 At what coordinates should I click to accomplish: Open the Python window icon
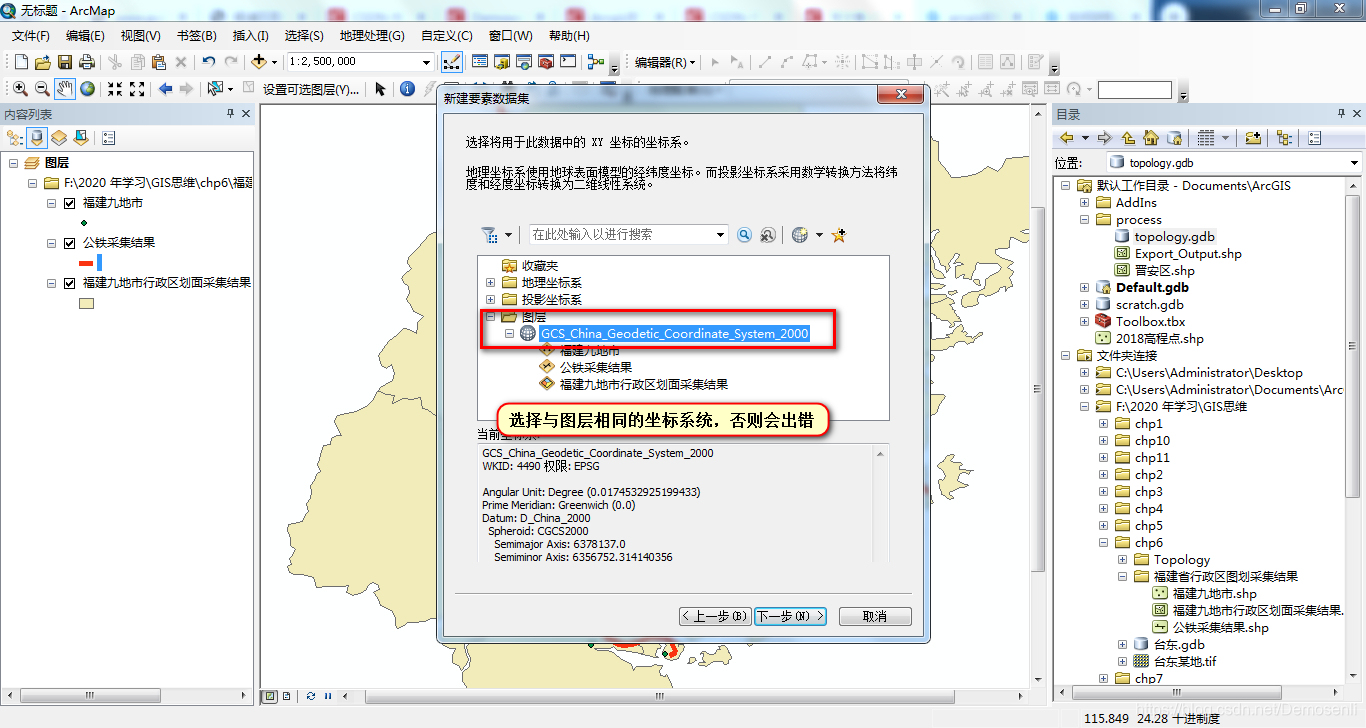click(568, 62)
